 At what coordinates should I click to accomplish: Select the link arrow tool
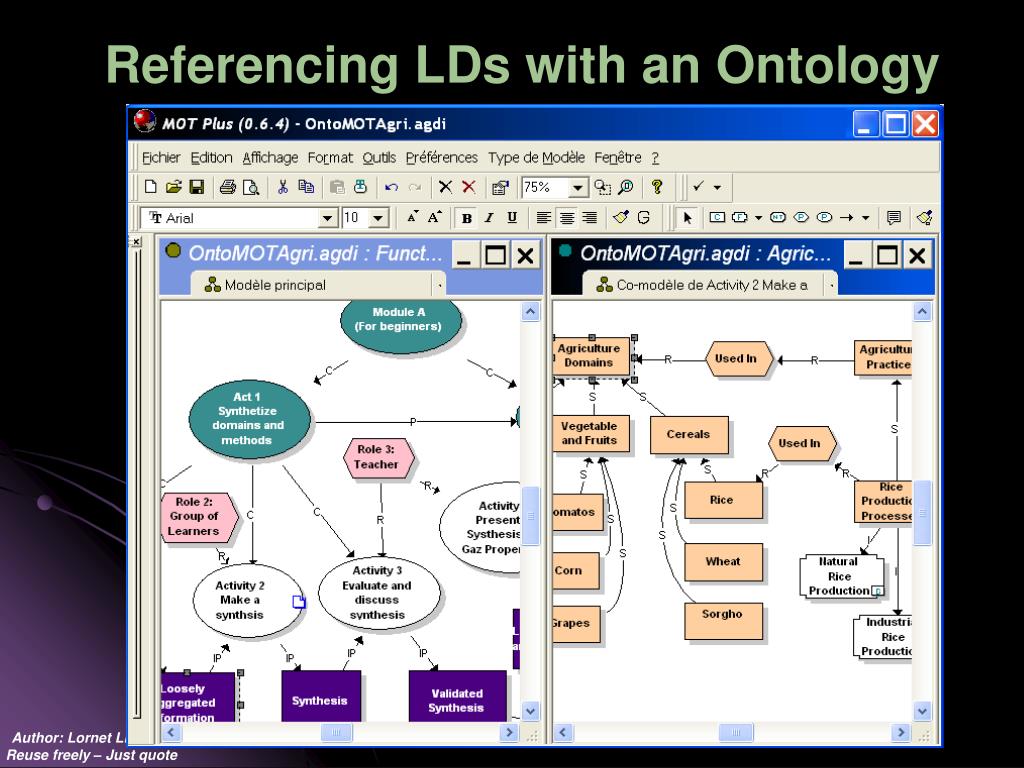click(x=847, y=217)
